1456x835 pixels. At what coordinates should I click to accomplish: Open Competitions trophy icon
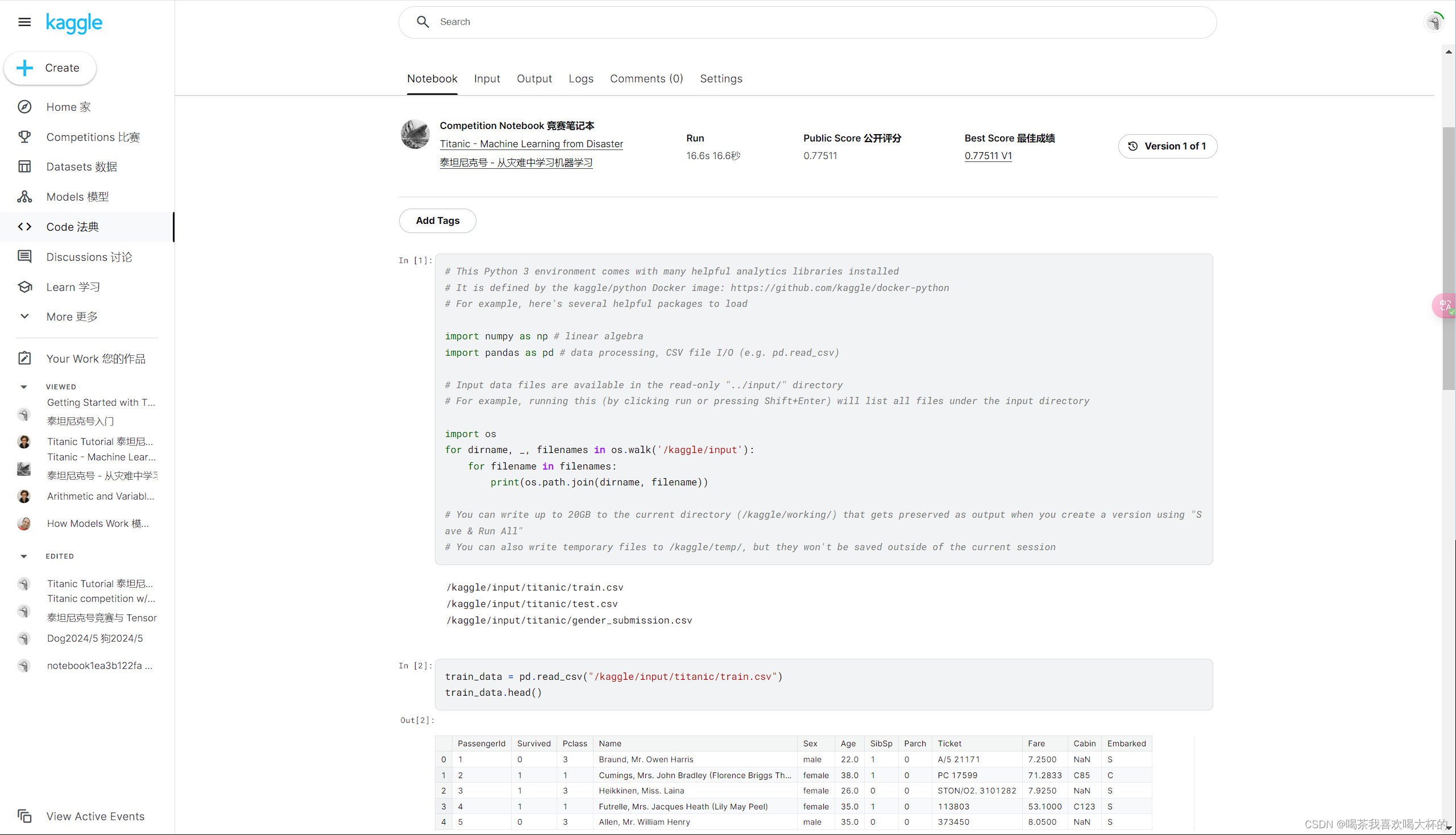(24, 136)
